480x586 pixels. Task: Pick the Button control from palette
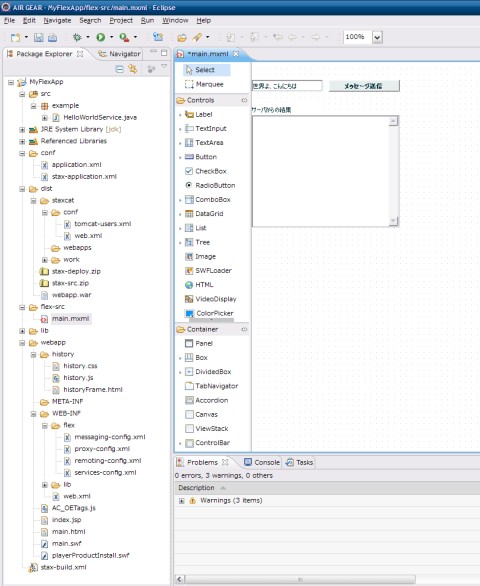click(x=201, y=157)
